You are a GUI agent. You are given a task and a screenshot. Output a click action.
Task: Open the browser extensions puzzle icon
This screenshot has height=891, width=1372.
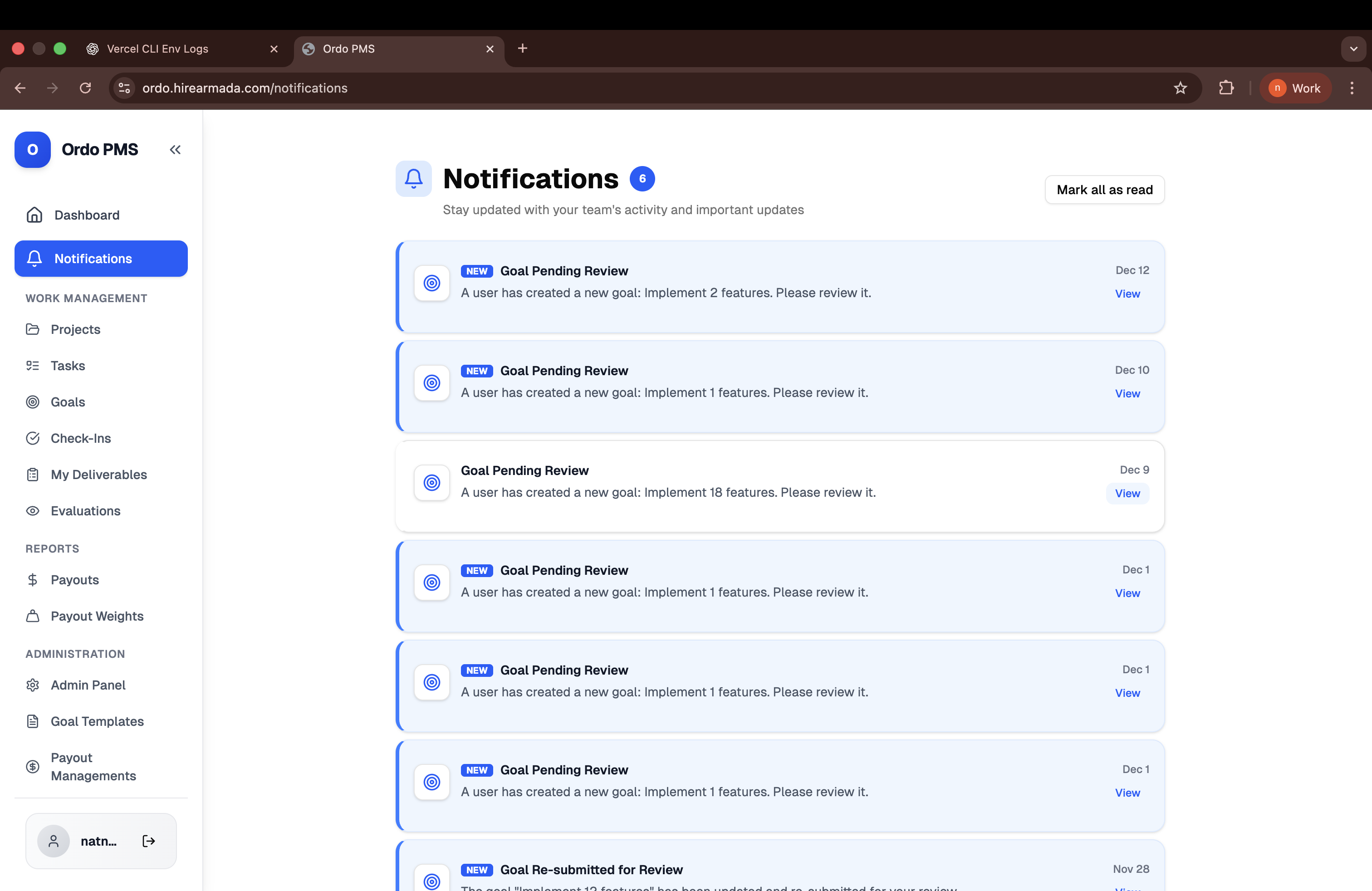[1226, 88]
